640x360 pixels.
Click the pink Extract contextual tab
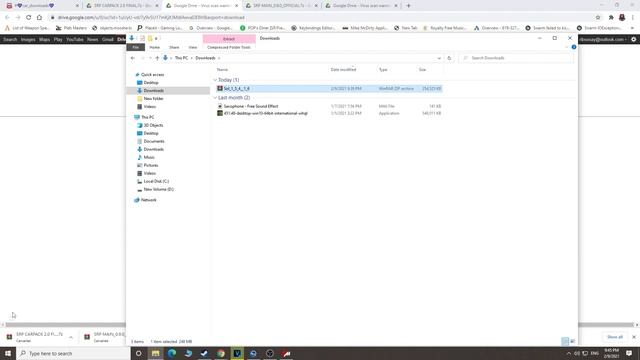229,39
